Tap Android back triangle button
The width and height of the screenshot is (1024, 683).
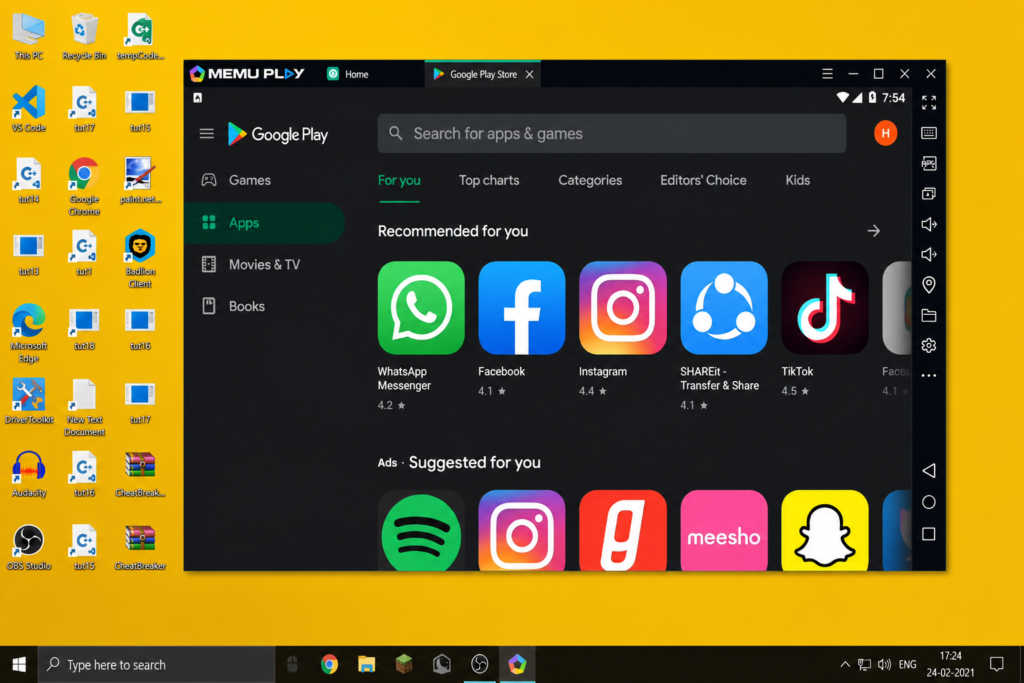click(929, 471)
